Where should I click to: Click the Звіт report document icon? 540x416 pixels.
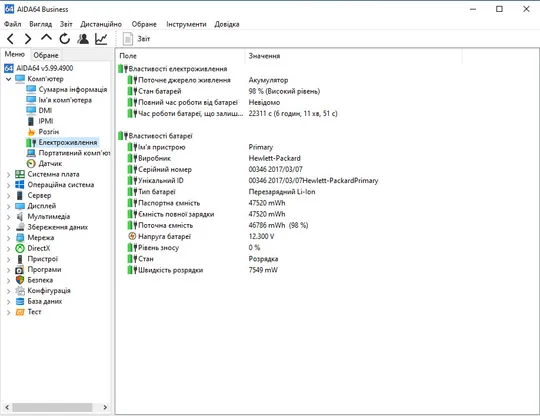(128, 39)
